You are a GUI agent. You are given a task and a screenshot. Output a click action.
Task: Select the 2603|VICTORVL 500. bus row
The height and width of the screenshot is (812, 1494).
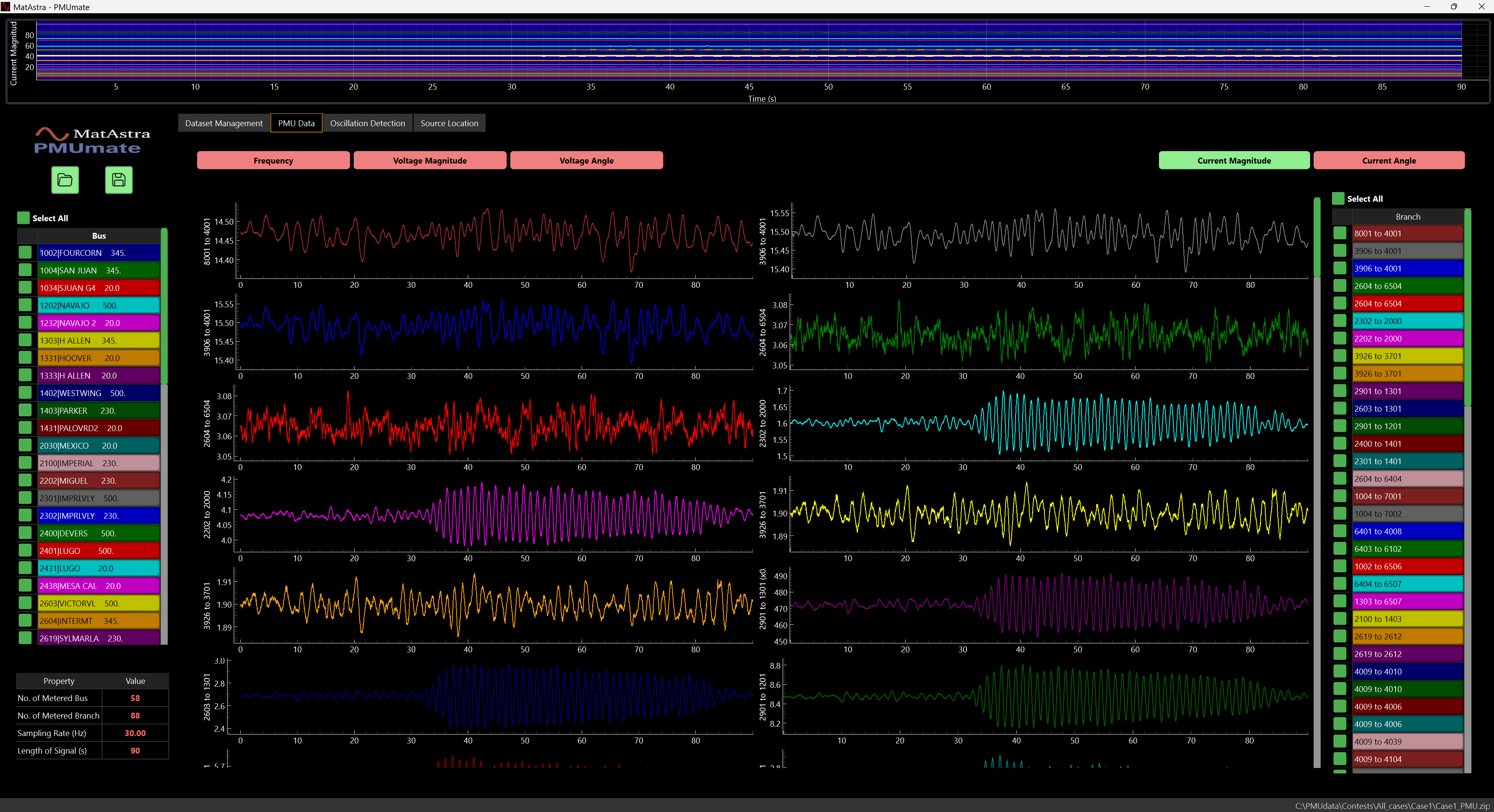[99, 603]
